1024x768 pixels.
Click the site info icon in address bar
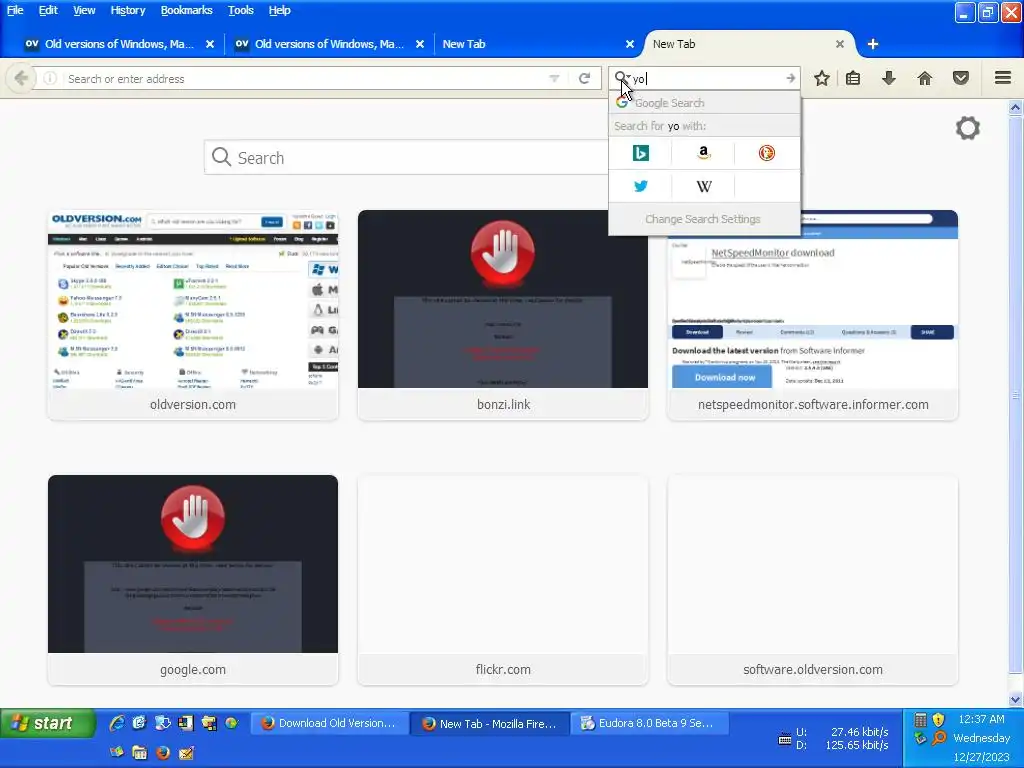tap(50, 78)
